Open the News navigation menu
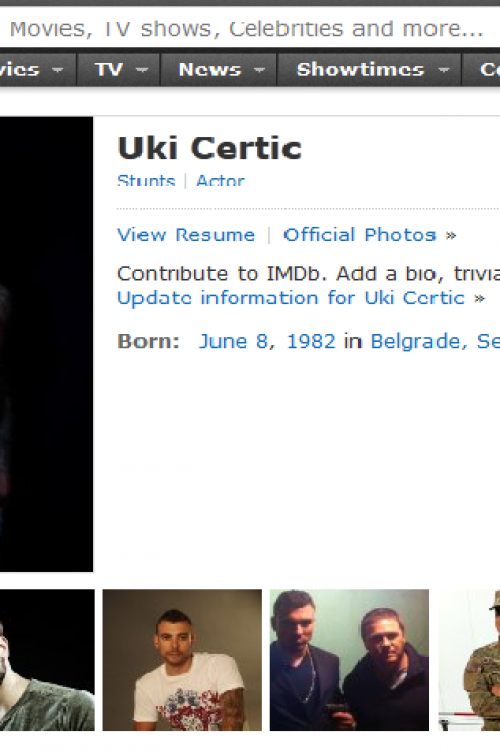Screen dimensions: 500x750 pos(219,70)
